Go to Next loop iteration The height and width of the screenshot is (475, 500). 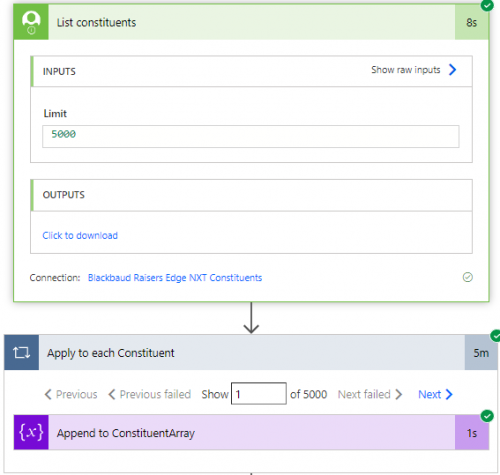tap(435, 394)
